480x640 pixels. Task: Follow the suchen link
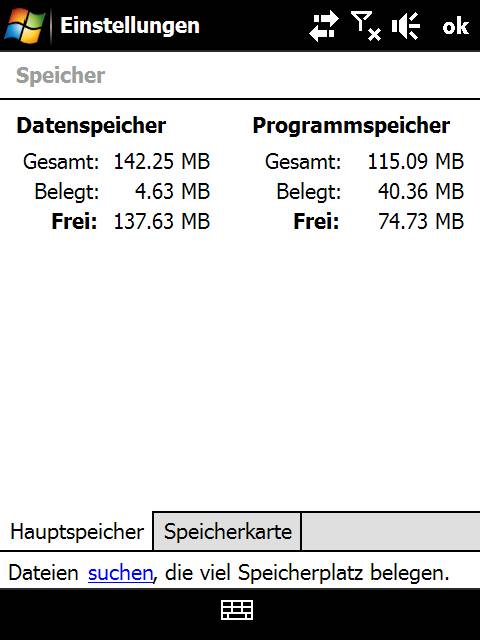click(120, 573)
